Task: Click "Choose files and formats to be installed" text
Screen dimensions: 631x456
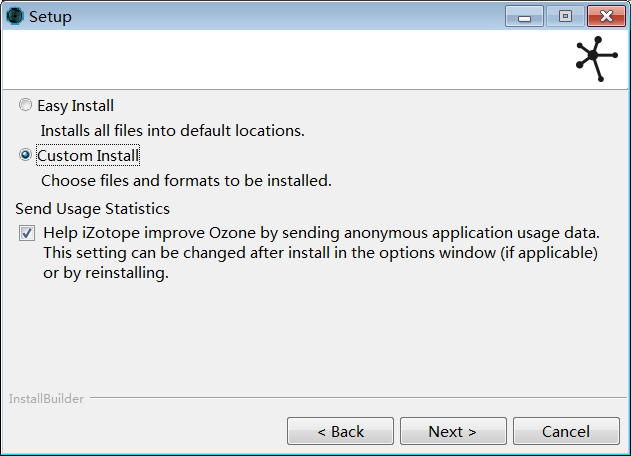Action: pyautogui.click(x=185, y=181)
